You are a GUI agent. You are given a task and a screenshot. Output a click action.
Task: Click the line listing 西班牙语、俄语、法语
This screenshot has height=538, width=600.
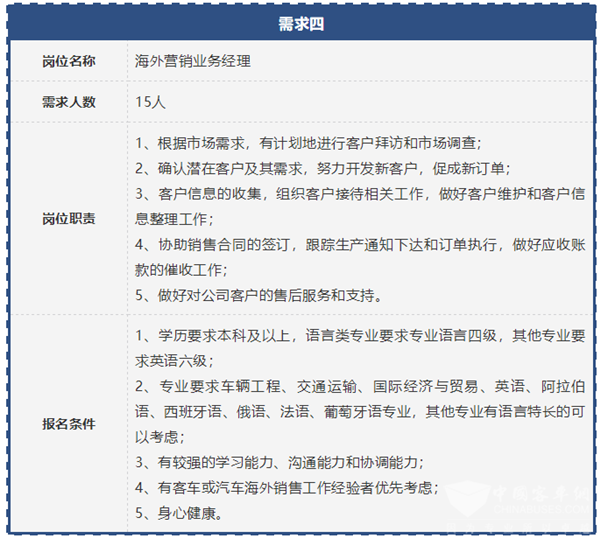pos(360,410)
